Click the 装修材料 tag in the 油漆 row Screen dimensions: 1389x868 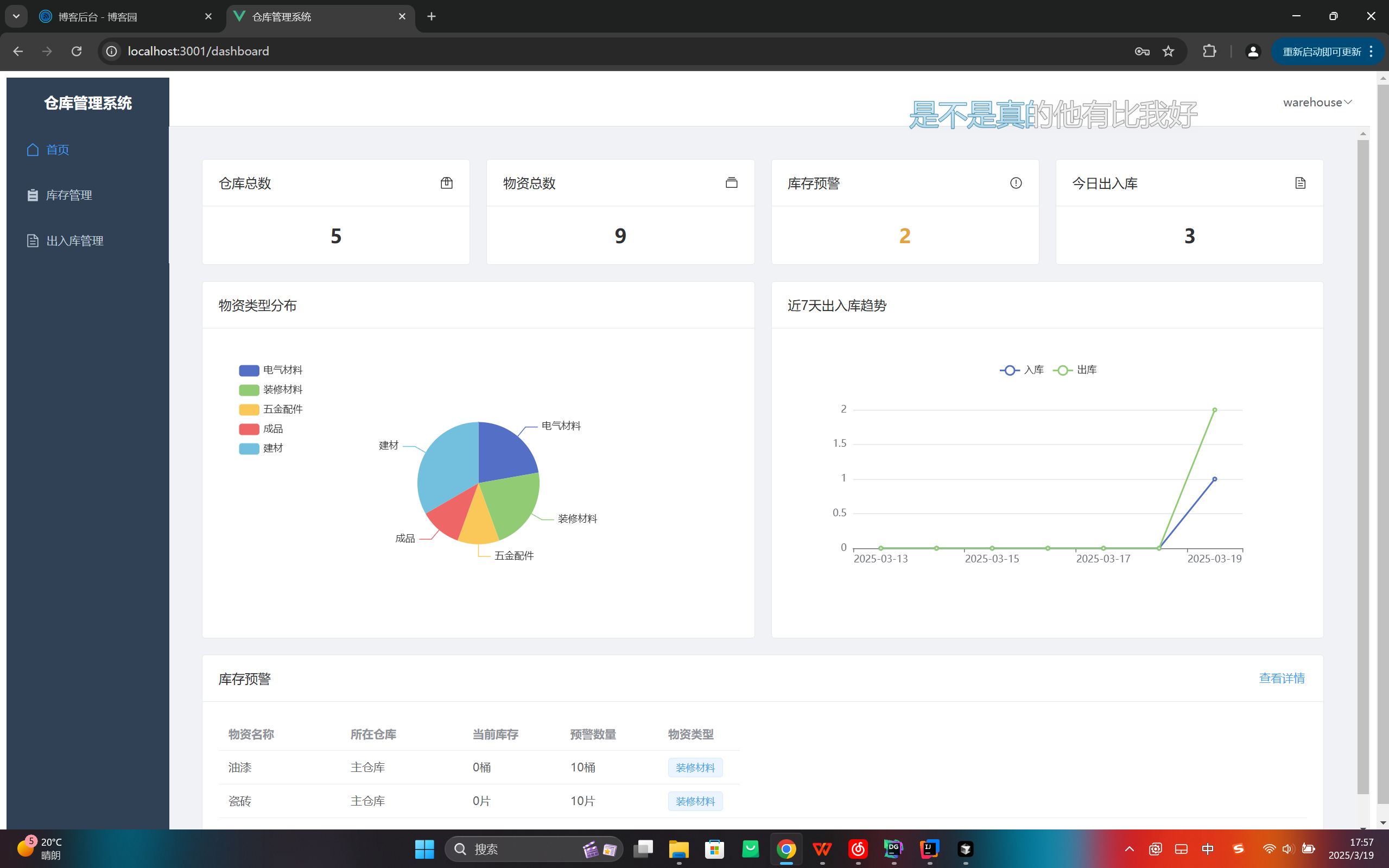(x=695, y=768)
